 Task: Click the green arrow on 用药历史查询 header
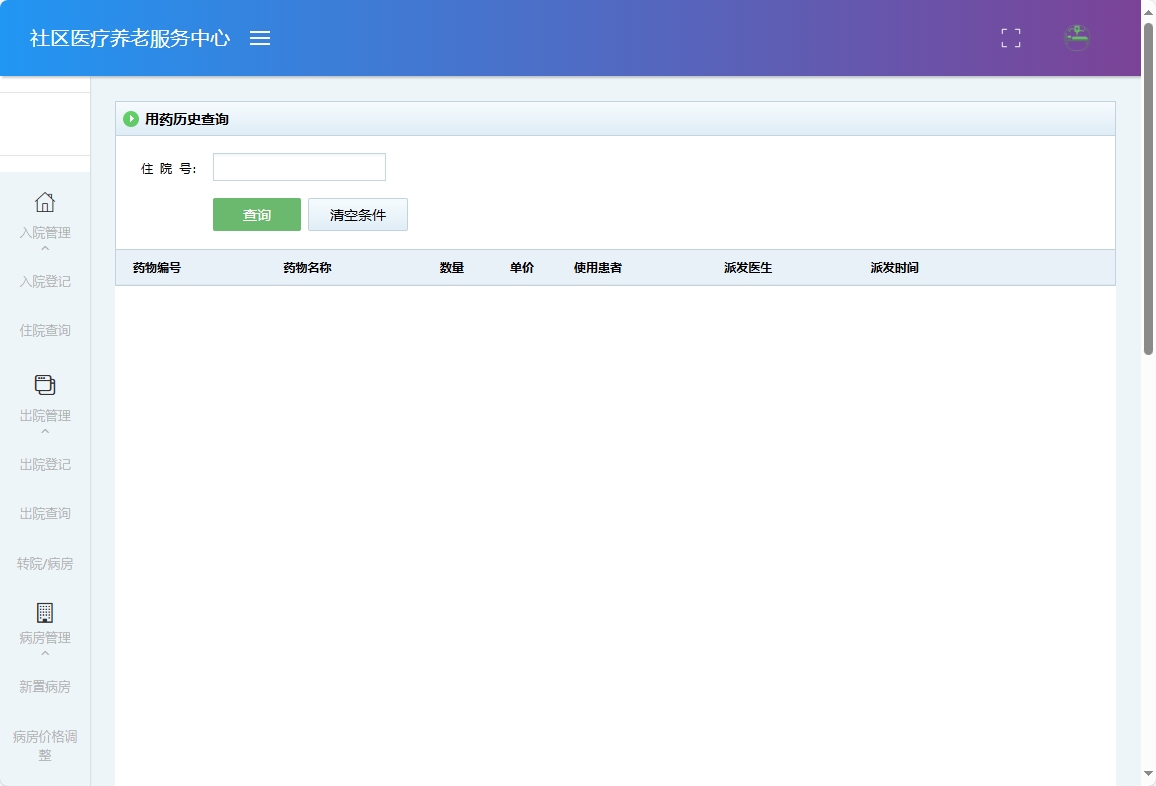click(131, 118)
